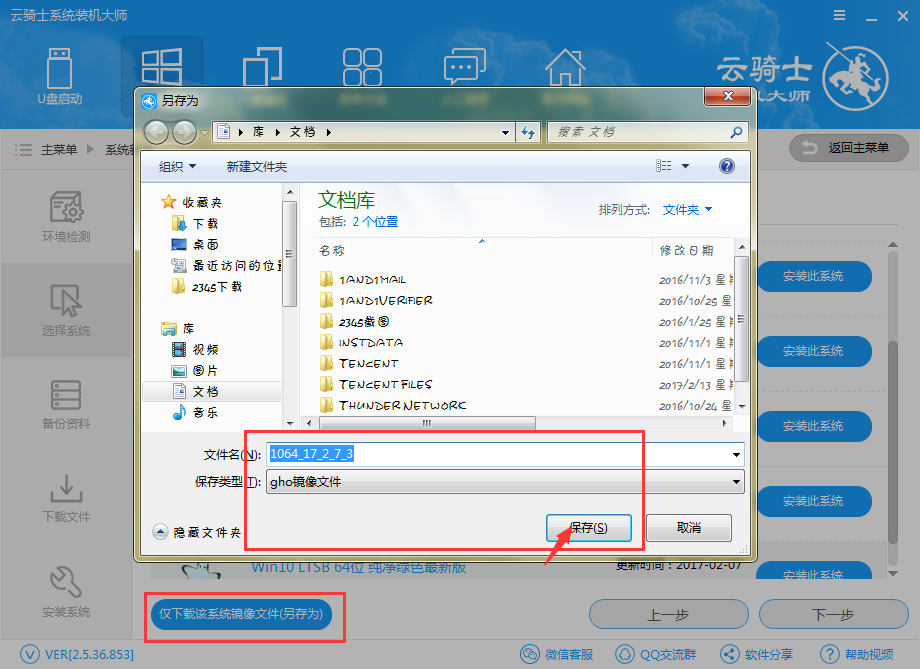Click the 下一步 button

834,614
